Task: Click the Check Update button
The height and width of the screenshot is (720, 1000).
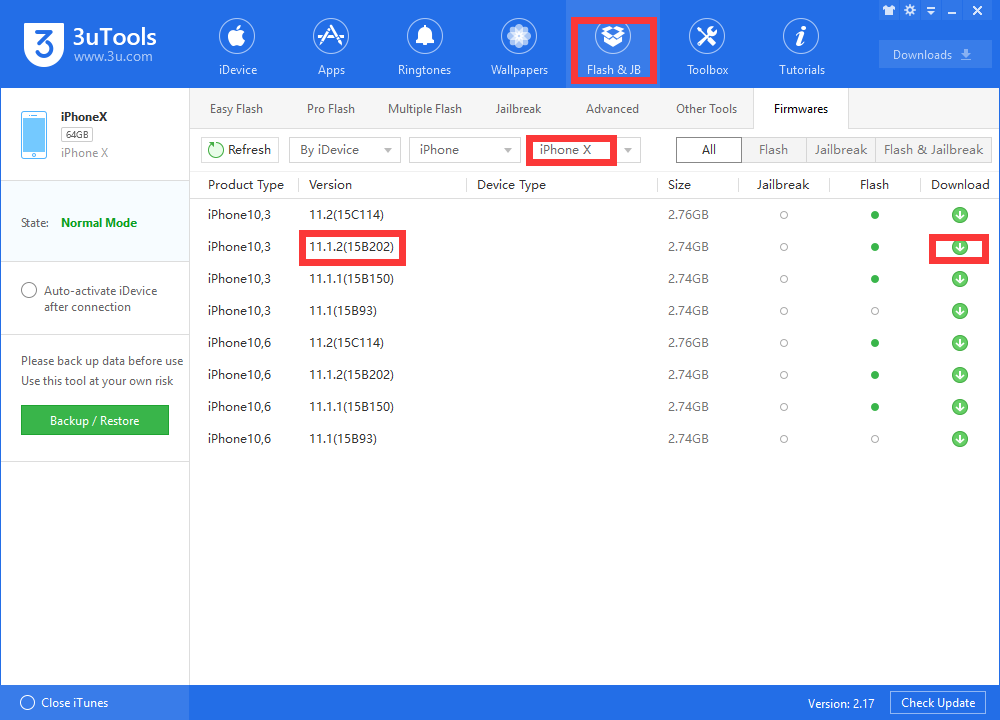Action: [x=938, y=703]
